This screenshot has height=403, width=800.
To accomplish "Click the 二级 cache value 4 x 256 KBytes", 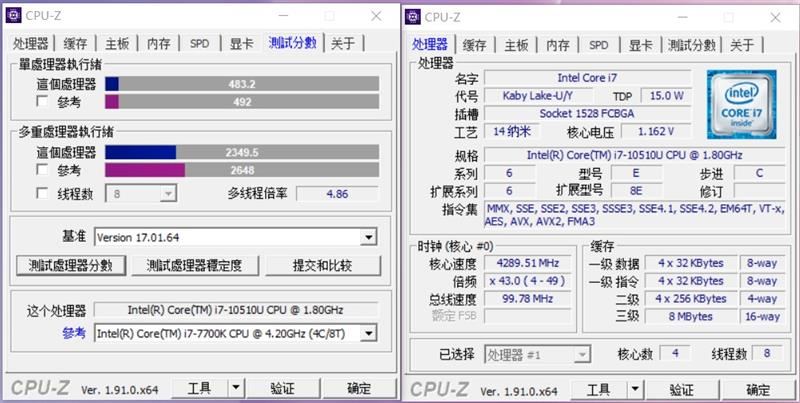I will pos(691,299).
